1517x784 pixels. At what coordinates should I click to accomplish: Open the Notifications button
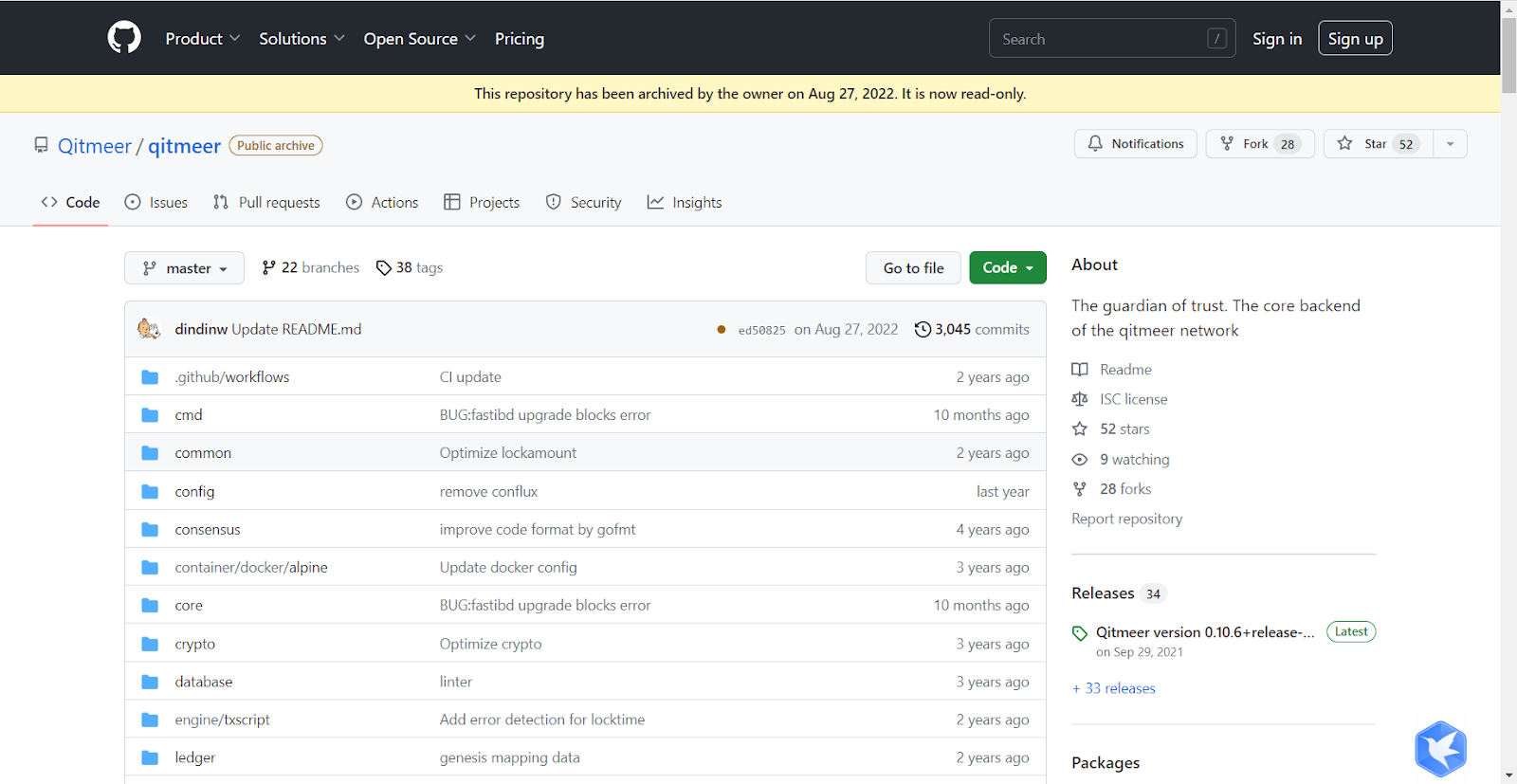tap(1136, 144)
